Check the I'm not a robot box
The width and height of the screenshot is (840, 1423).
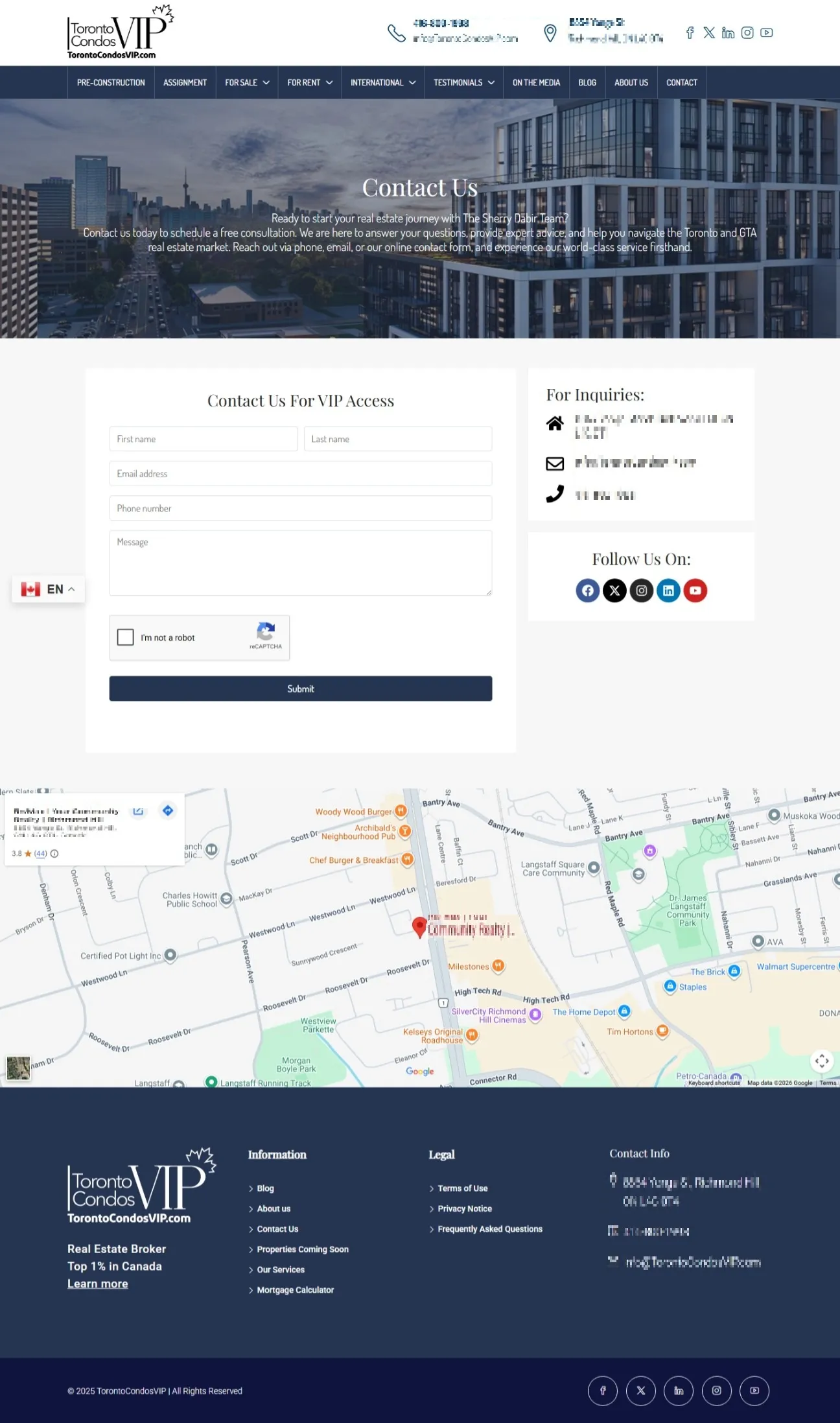tap(126, 637)
